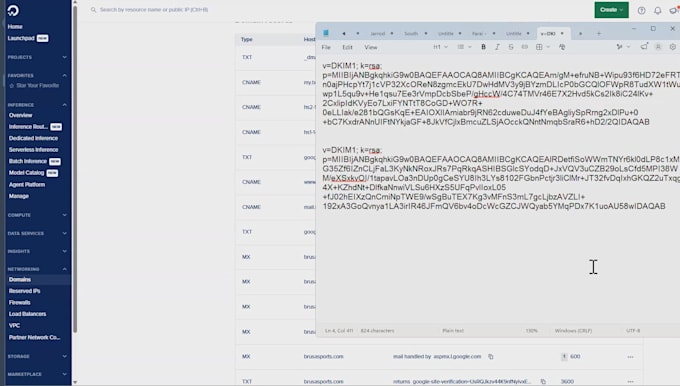Insert a link with Notepad toolbar
Screen dimensions: 680x386
(x=524, y=47)
